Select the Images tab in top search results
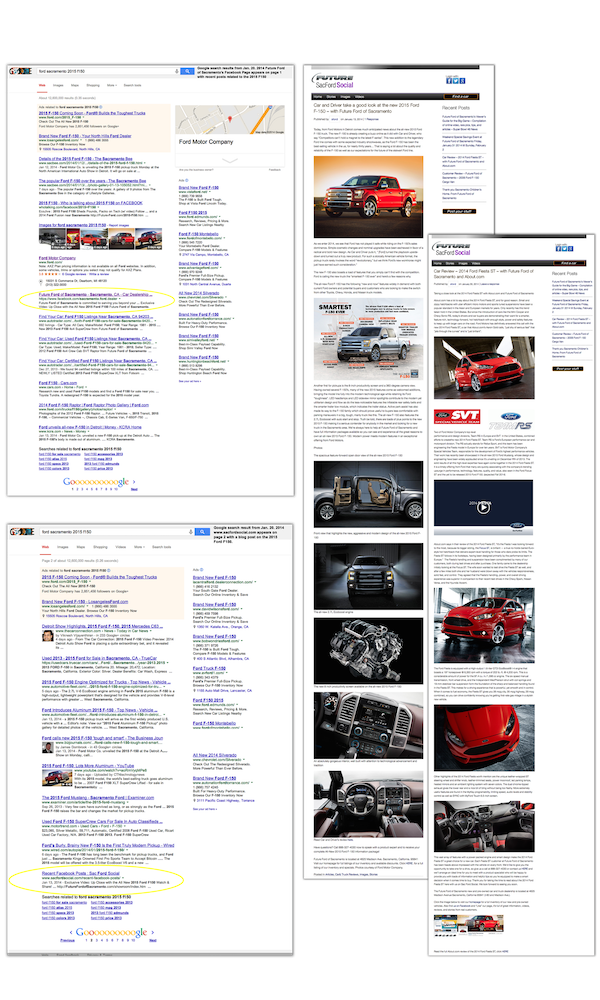This screenshot has height=1000, width=600. click(58, 85)
